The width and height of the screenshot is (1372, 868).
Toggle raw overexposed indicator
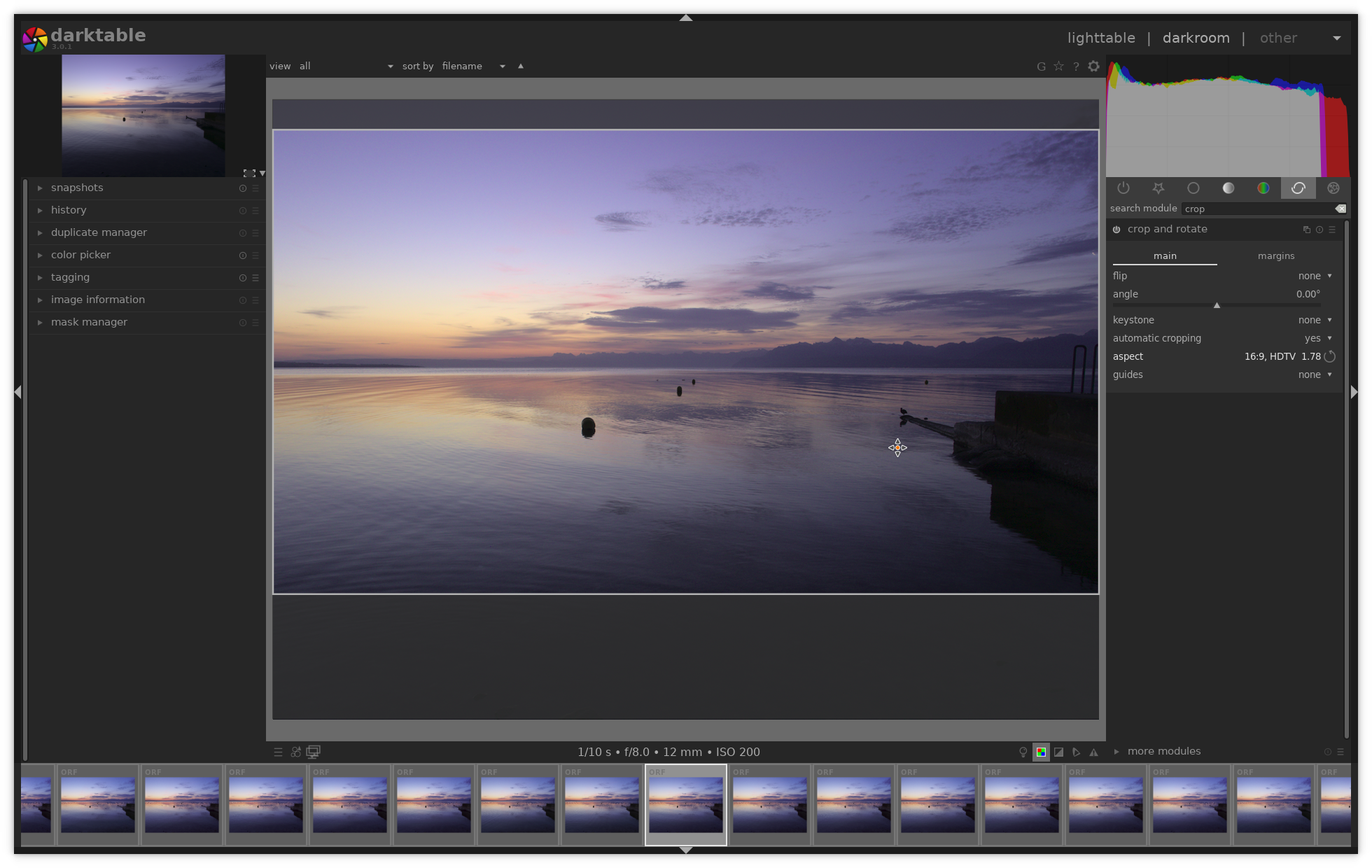[1041, 752]
